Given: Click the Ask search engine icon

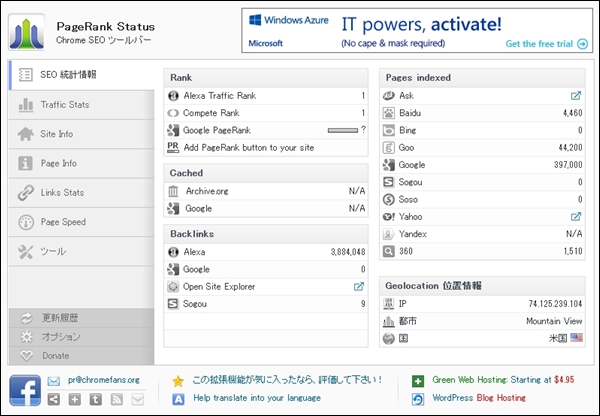Looking at the screenshot, I should coord(388,96).
